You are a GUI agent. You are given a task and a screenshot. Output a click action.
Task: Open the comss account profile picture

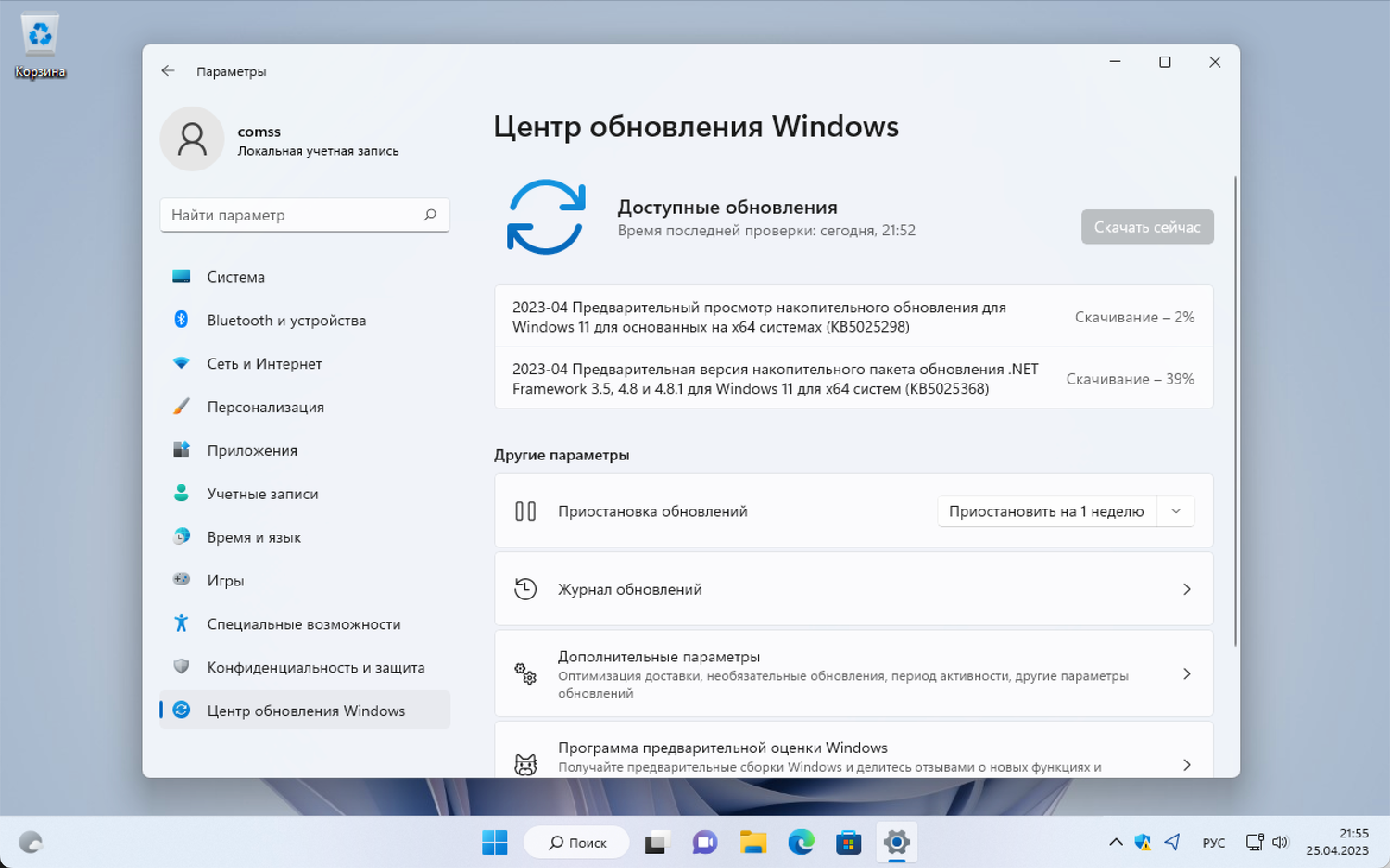192,139
